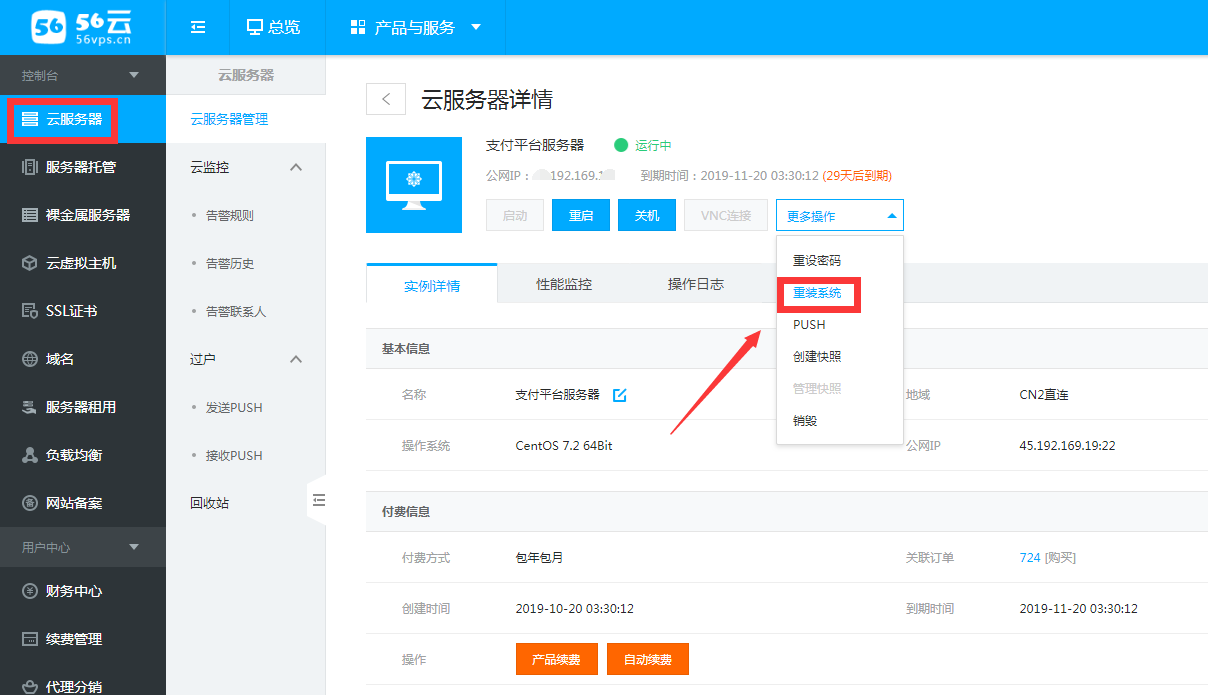Collapse the side panel handle

(x=318, y=500)
